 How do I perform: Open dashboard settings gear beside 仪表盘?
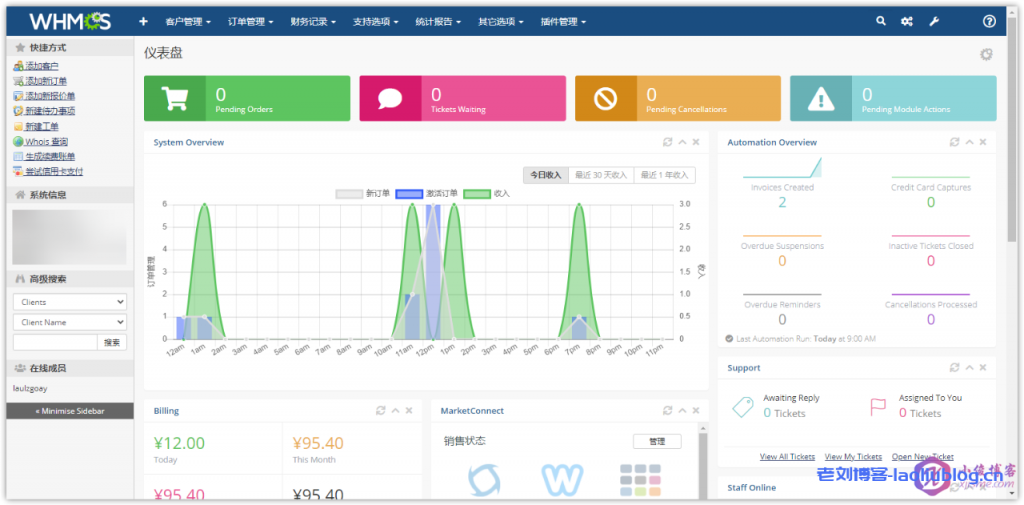986,54
